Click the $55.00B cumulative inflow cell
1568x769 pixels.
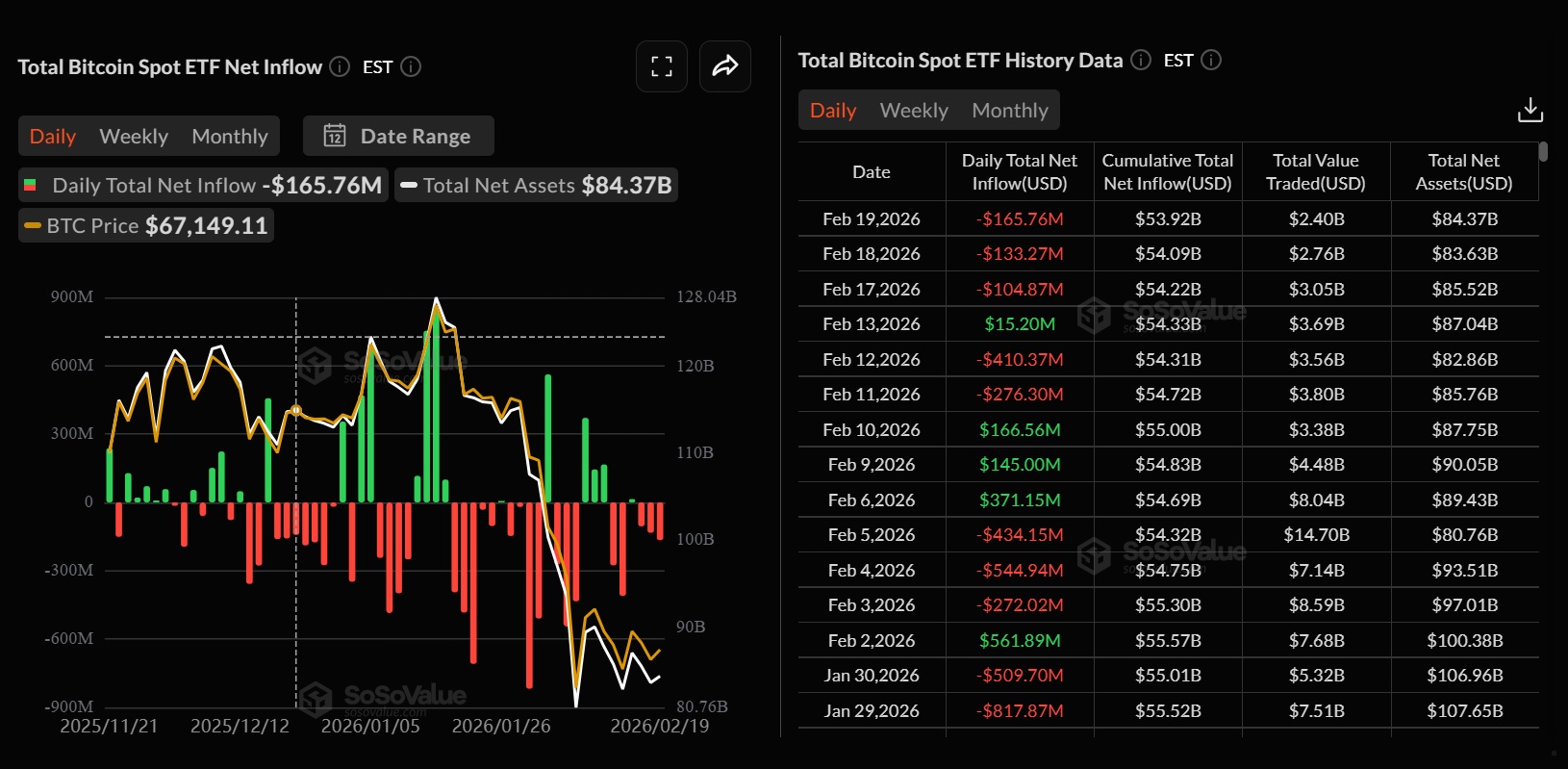[x=1168, y=429]
